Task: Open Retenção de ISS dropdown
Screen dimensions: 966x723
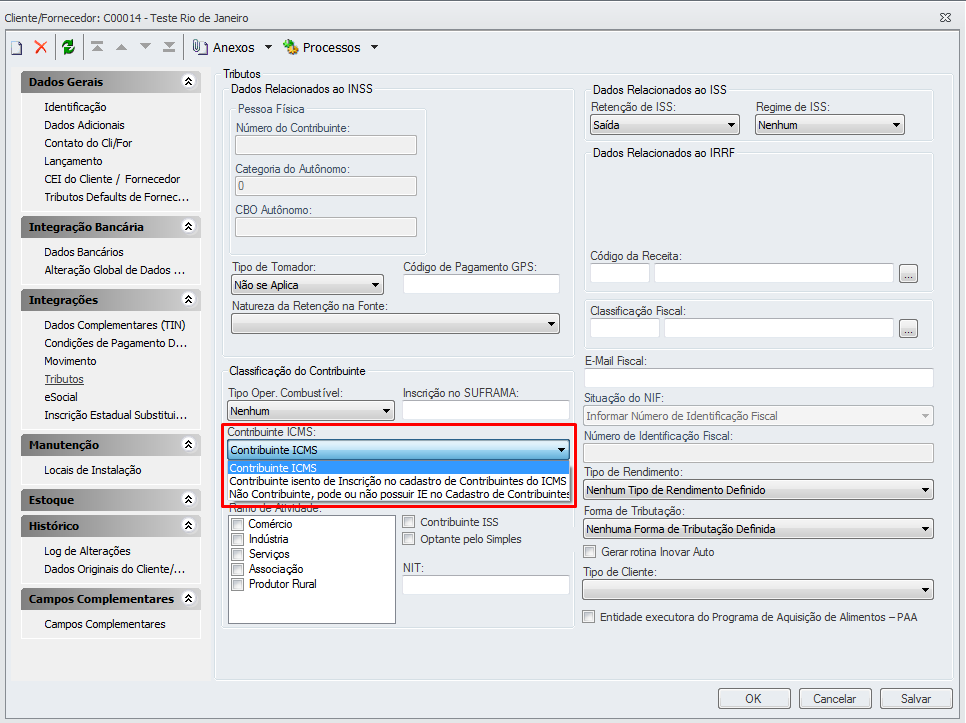Action: [x=664, y=125]
